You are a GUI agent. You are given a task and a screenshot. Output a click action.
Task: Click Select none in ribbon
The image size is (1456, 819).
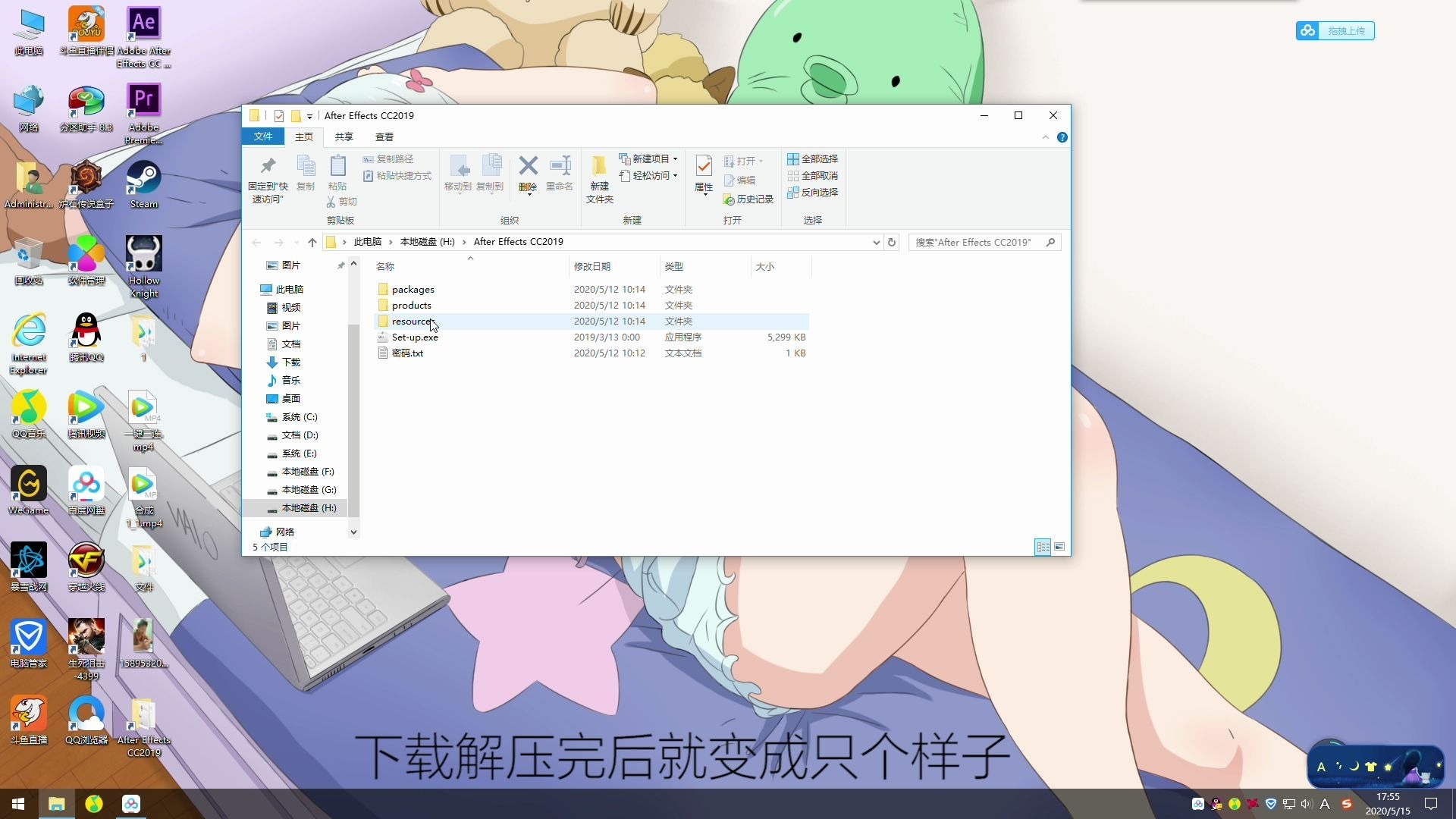812,176
